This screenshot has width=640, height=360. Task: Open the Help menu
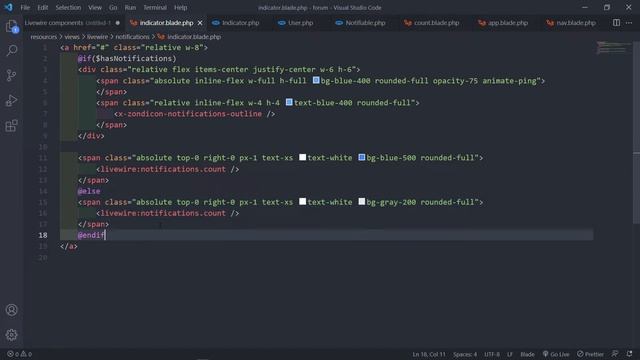[180, 7]
